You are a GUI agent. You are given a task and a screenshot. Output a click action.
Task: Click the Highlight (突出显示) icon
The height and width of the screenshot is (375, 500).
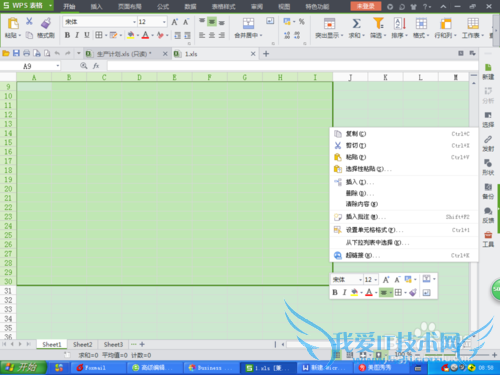[x=329, y=24]
